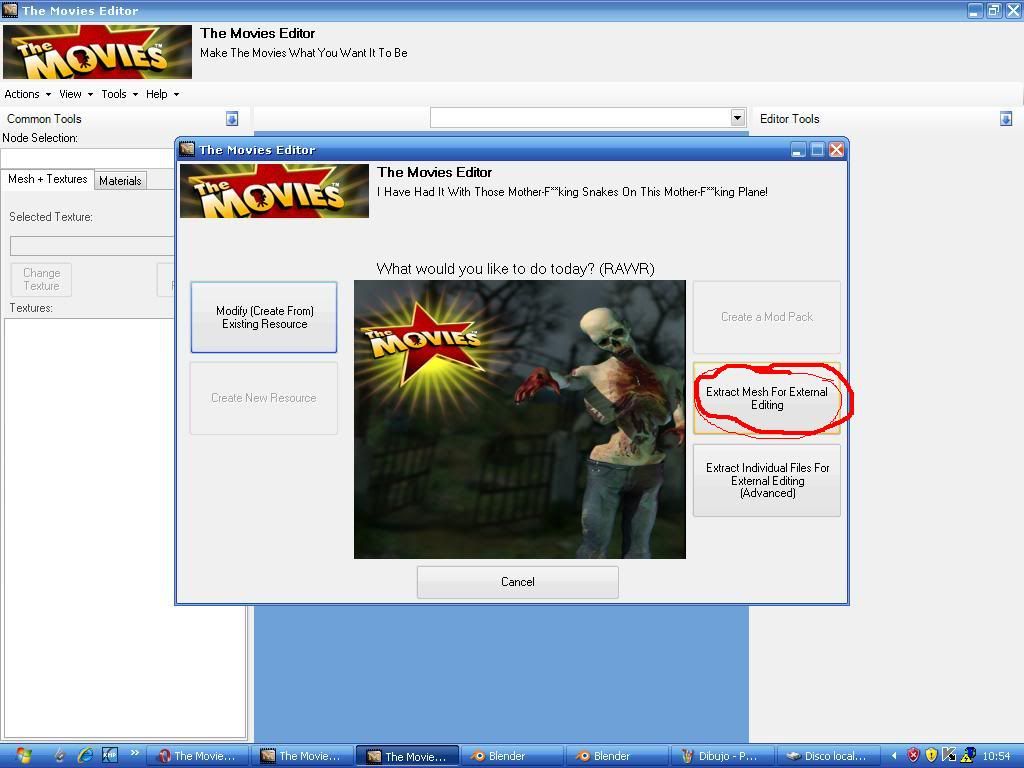Minimize the main Movies Editor window

[x=975, y=10]
